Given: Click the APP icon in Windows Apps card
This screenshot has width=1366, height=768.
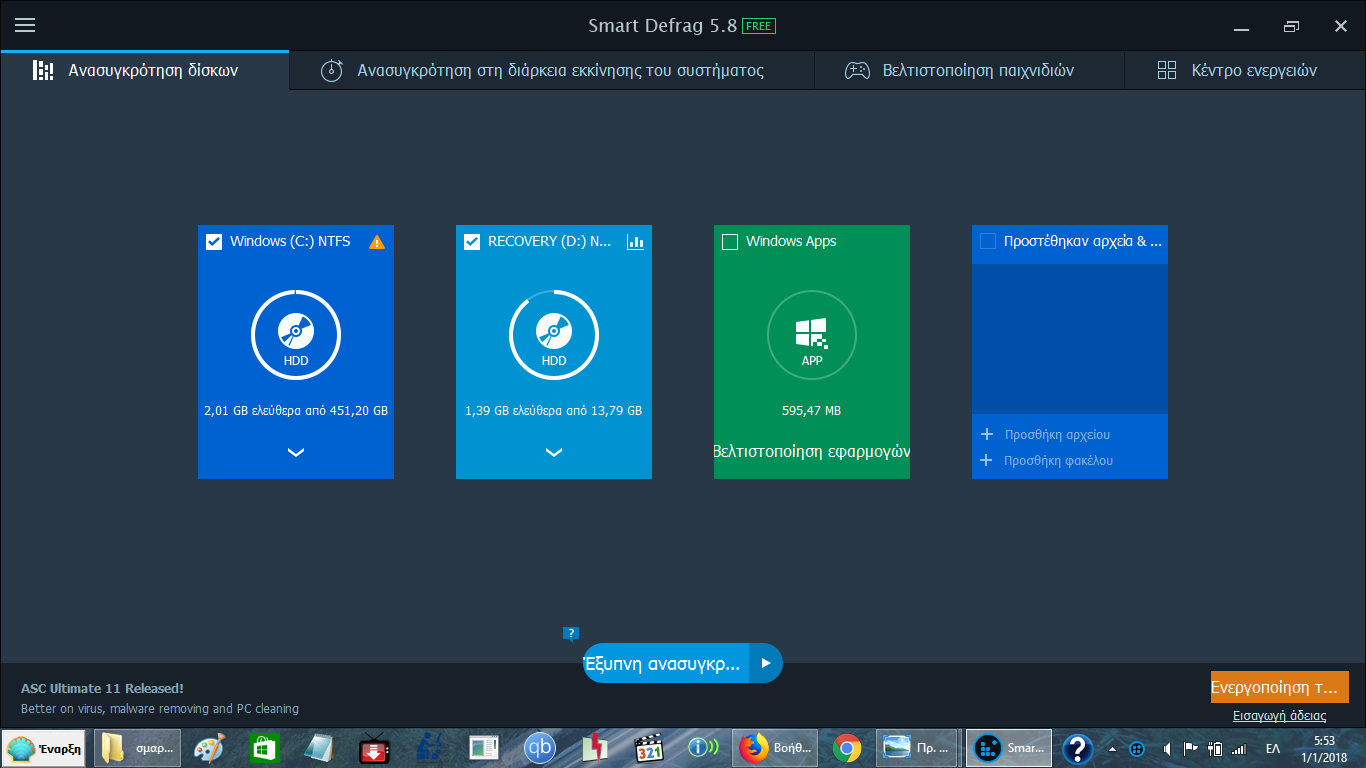Looking at the screenshot, I should coord(812,334).
